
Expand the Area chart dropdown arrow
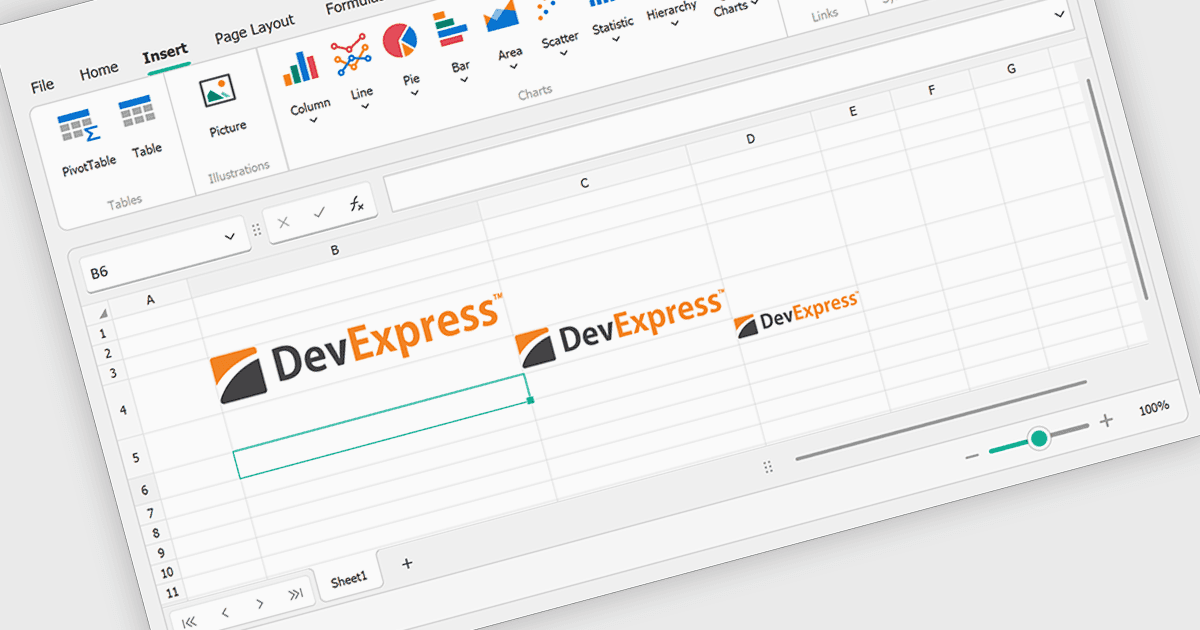[x=514, y=67]
